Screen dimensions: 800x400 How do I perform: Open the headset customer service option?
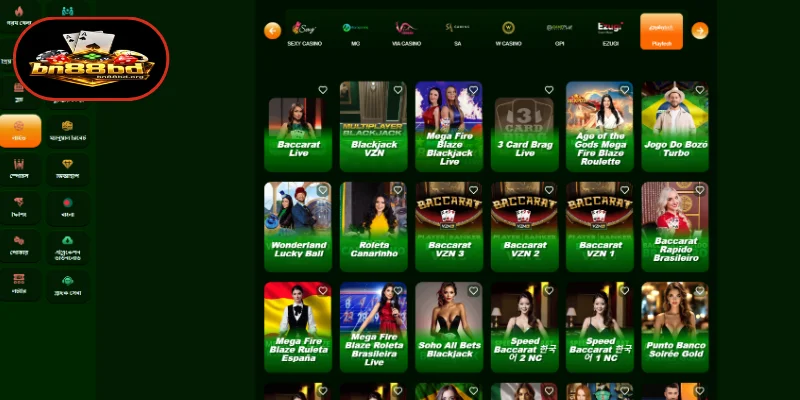[67, 285]
